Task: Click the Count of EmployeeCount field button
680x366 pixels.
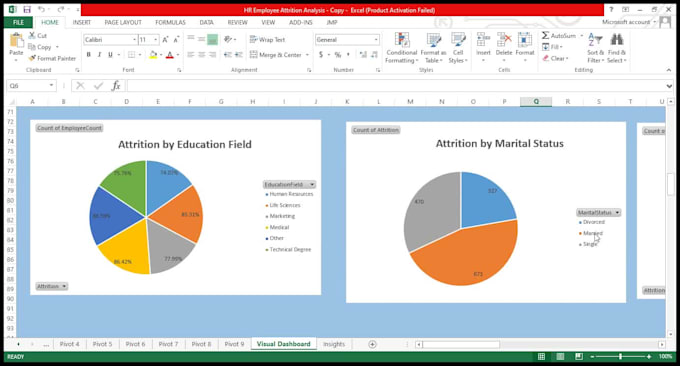Action: tap(69, 128)
